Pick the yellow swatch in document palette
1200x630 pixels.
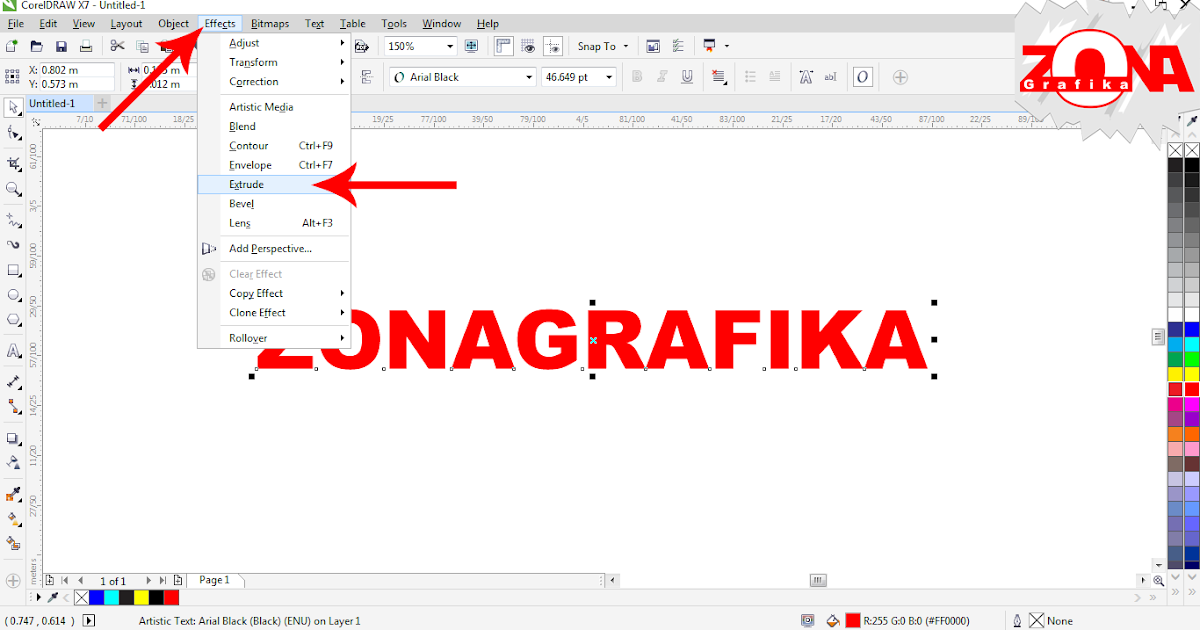tap(141, 597)
